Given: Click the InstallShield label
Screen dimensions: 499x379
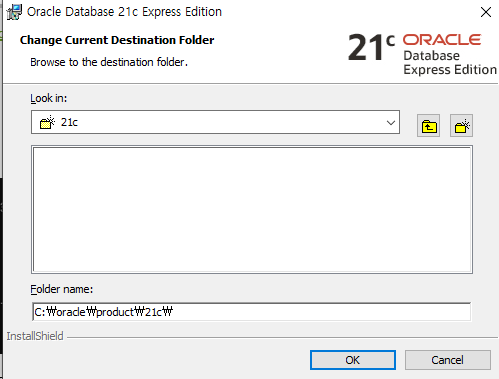Looking at the screenshot, I should point(35,336).
